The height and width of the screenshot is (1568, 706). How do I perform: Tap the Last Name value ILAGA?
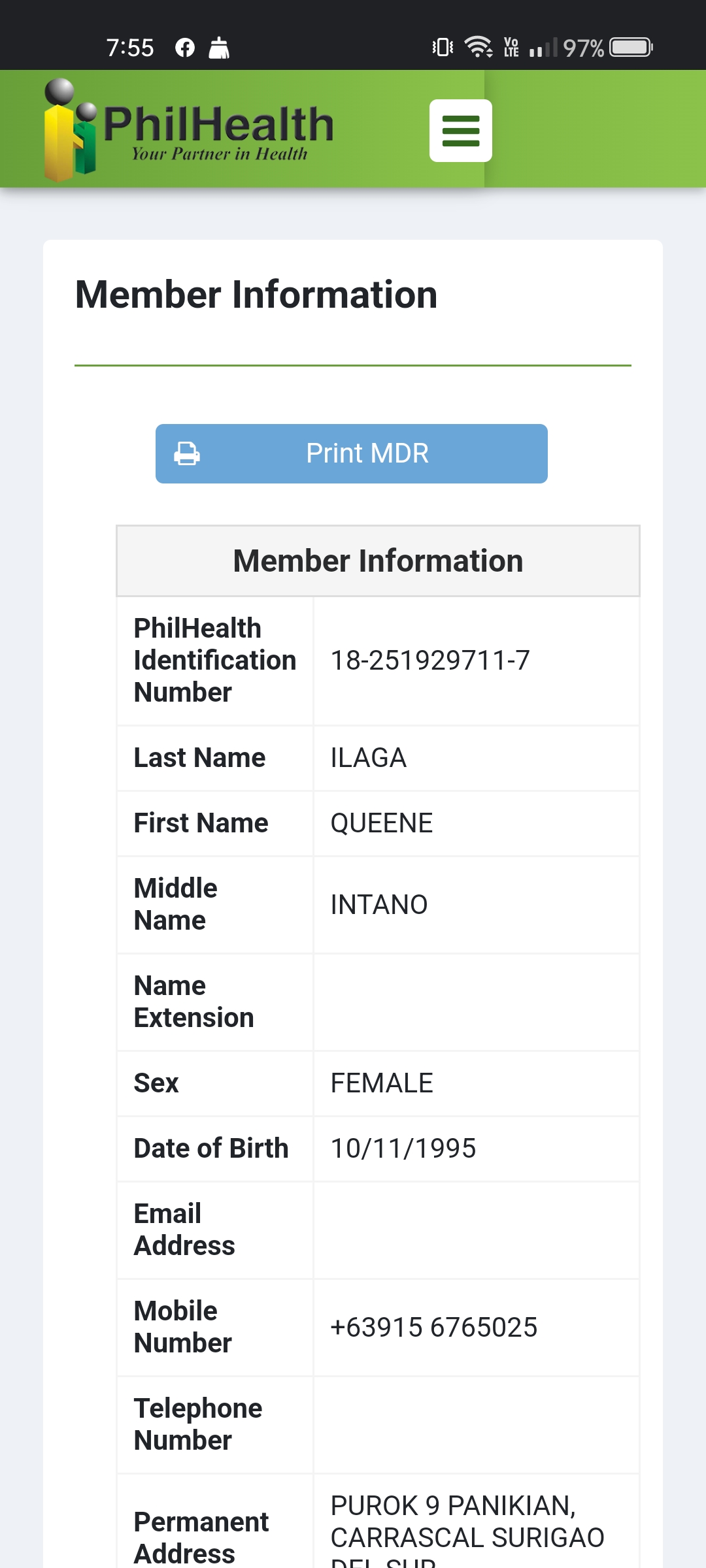pyautogui.click(x=369, y=758)
